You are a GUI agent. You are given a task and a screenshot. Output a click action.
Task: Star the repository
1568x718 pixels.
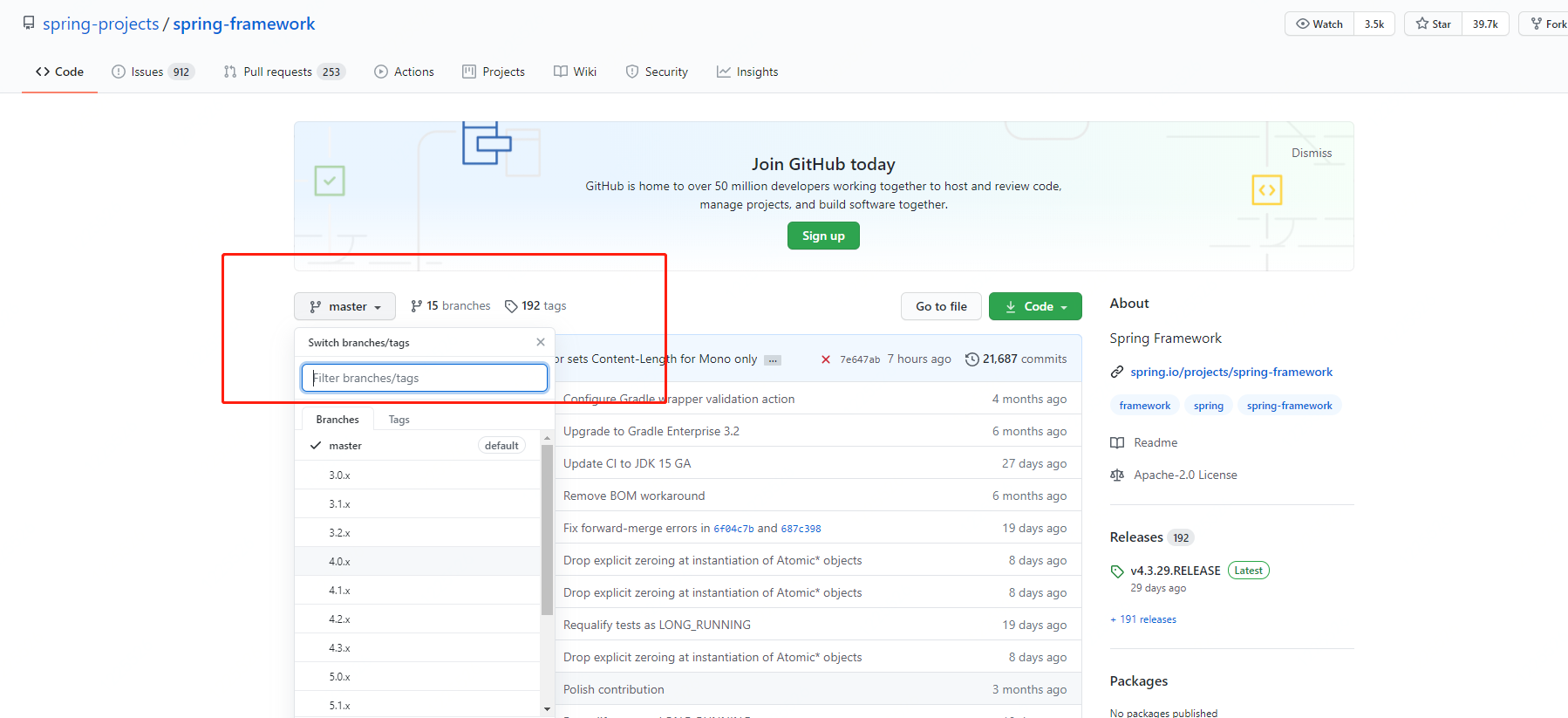coord(1434,24)
